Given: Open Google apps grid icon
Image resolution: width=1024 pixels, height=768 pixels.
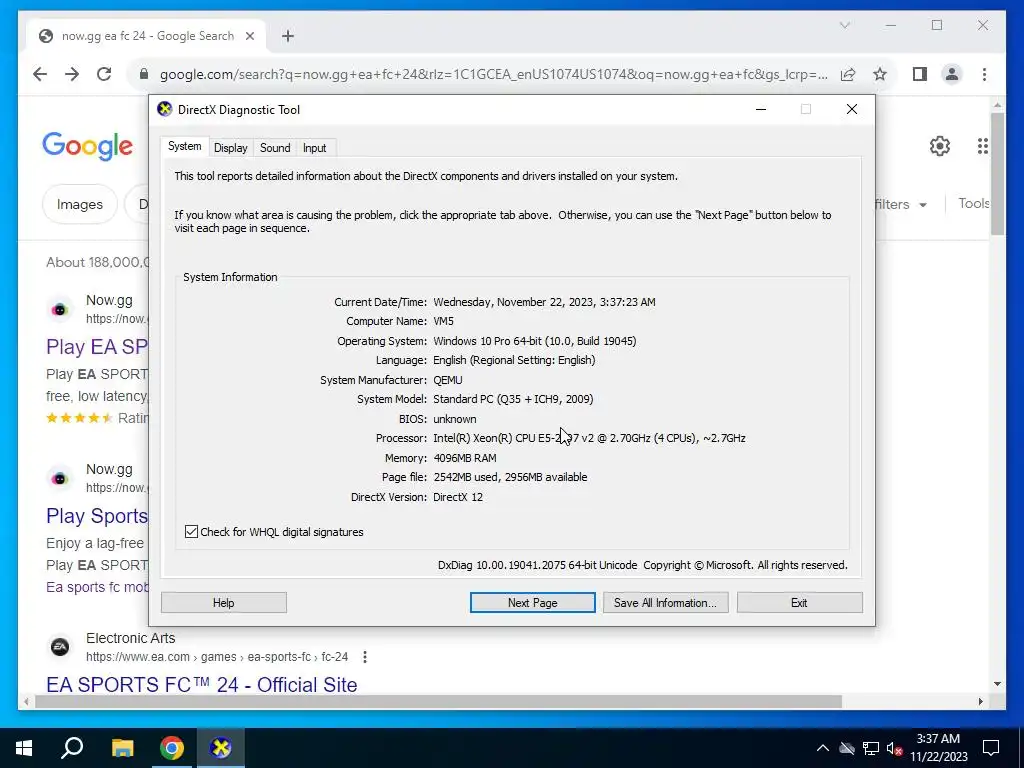Looking at the screenshot, I should pos(983,146).
